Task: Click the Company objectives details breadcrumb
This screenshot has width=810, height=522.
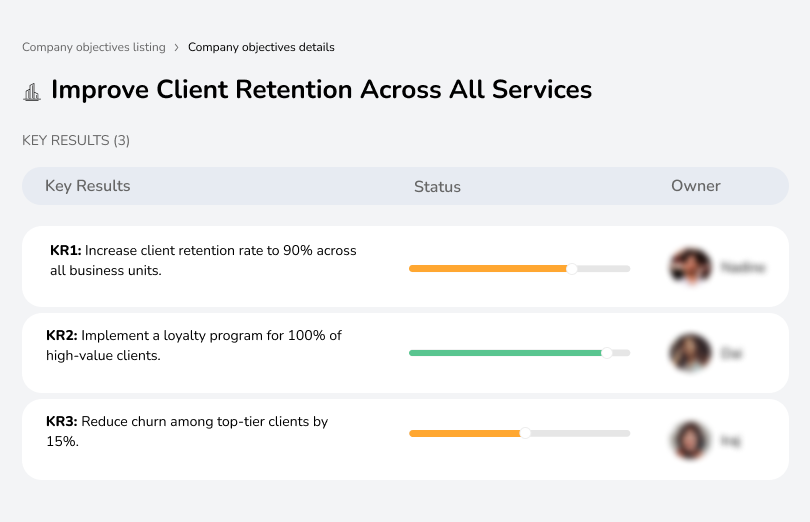Action: pos(261,47)
